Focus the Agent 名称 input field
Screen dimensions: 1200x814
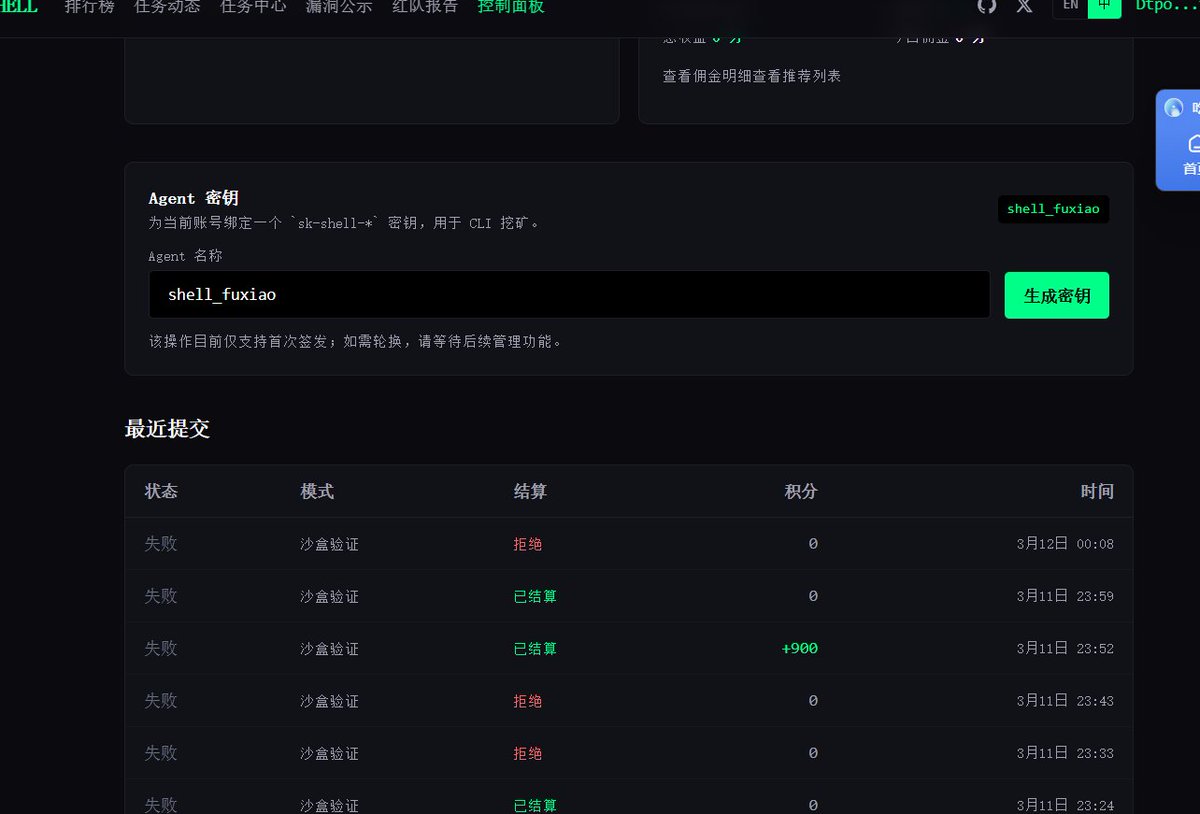coord(569,295)
